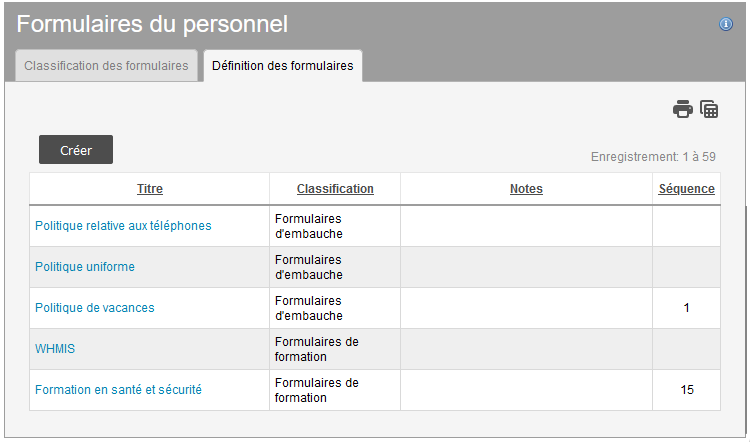Click the print icon
Screen dimensions: 750x442
(682, 110)
